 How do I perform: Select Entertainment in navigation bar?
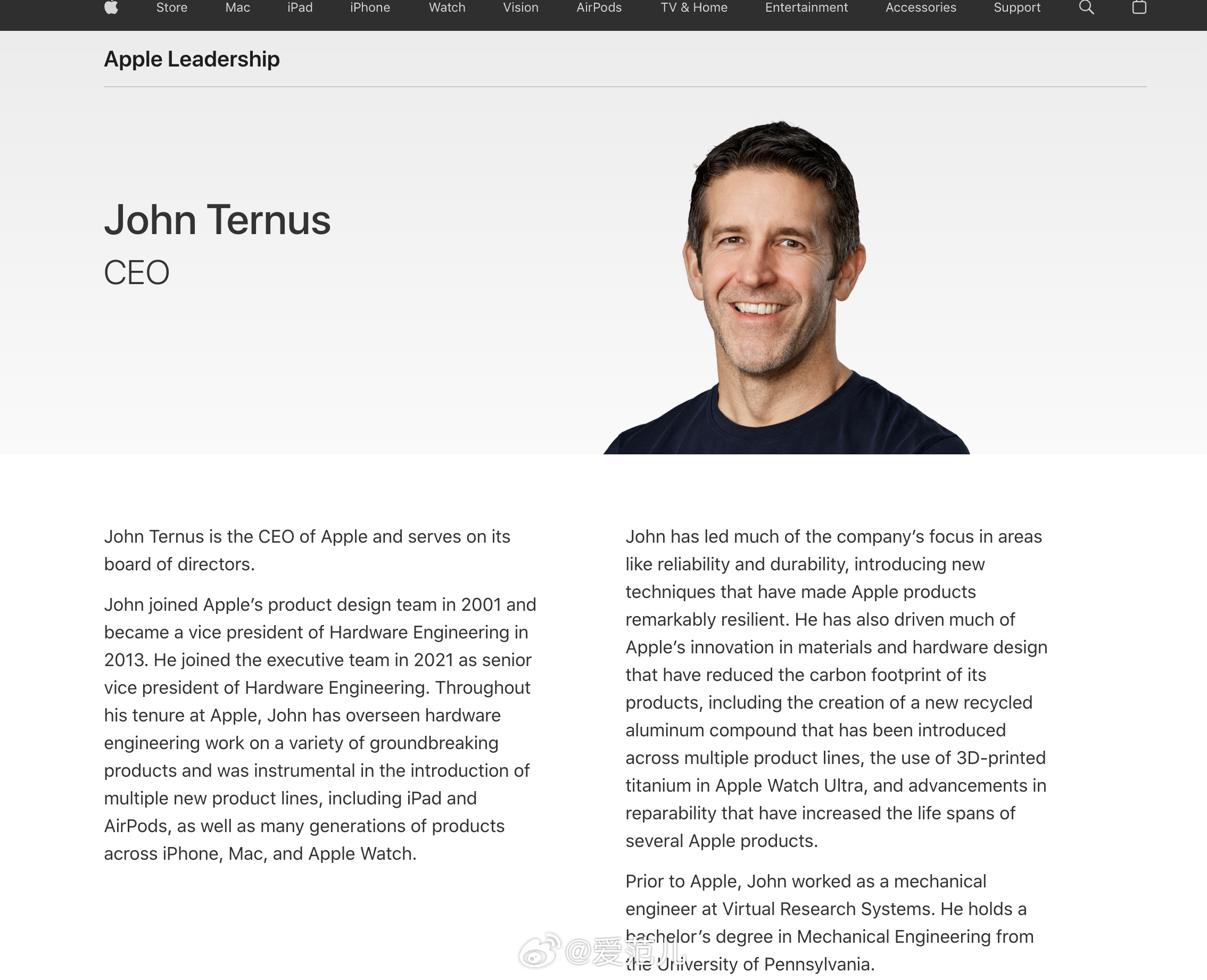coord(806,7)
